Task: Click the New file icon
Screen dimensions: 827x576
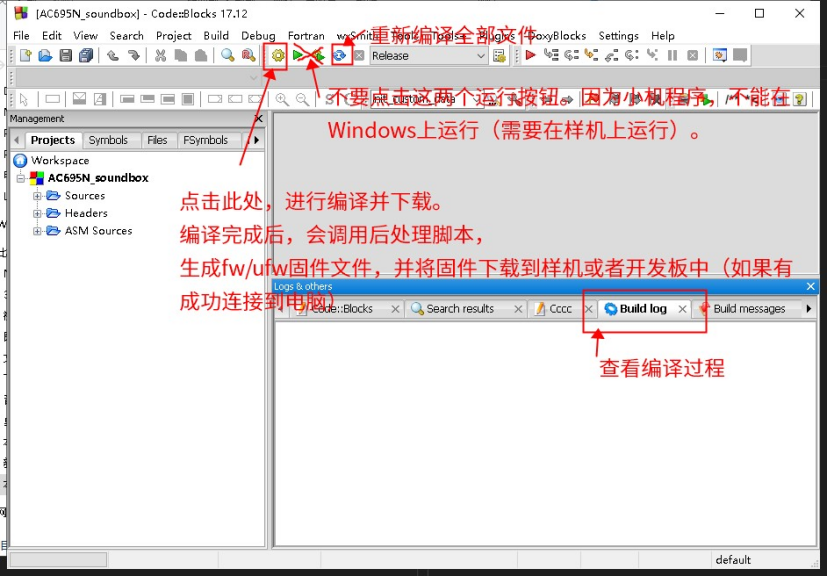Action: (25, 55)
